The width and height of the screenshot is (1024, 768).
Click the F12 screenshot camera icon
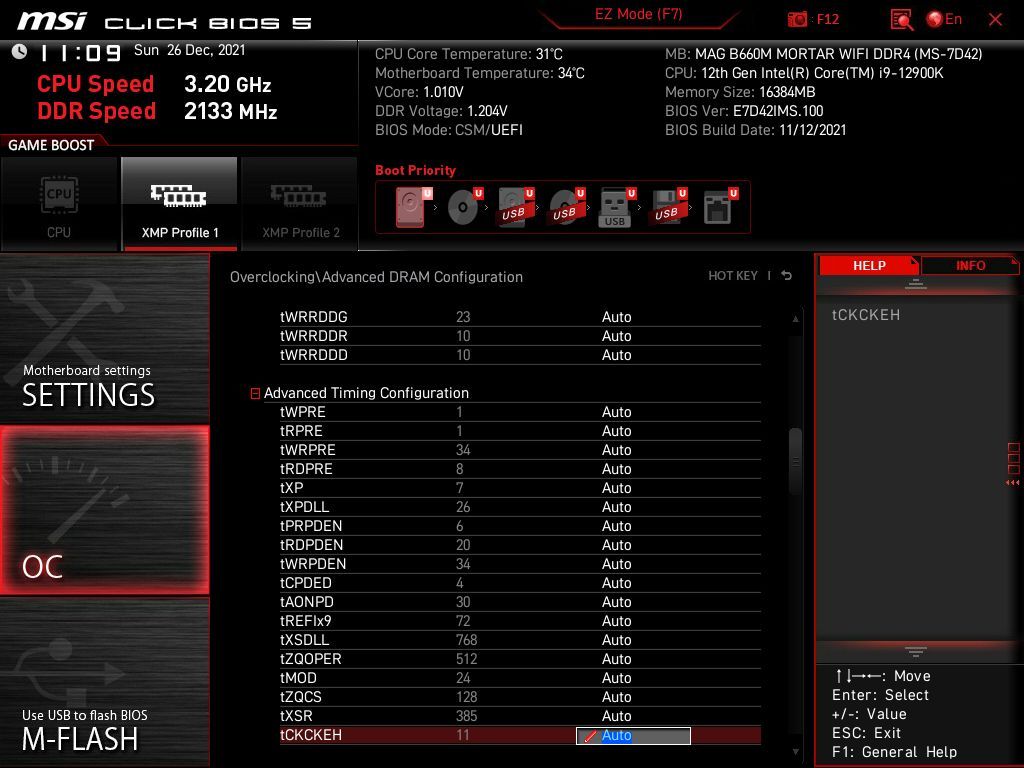point(797,19)
